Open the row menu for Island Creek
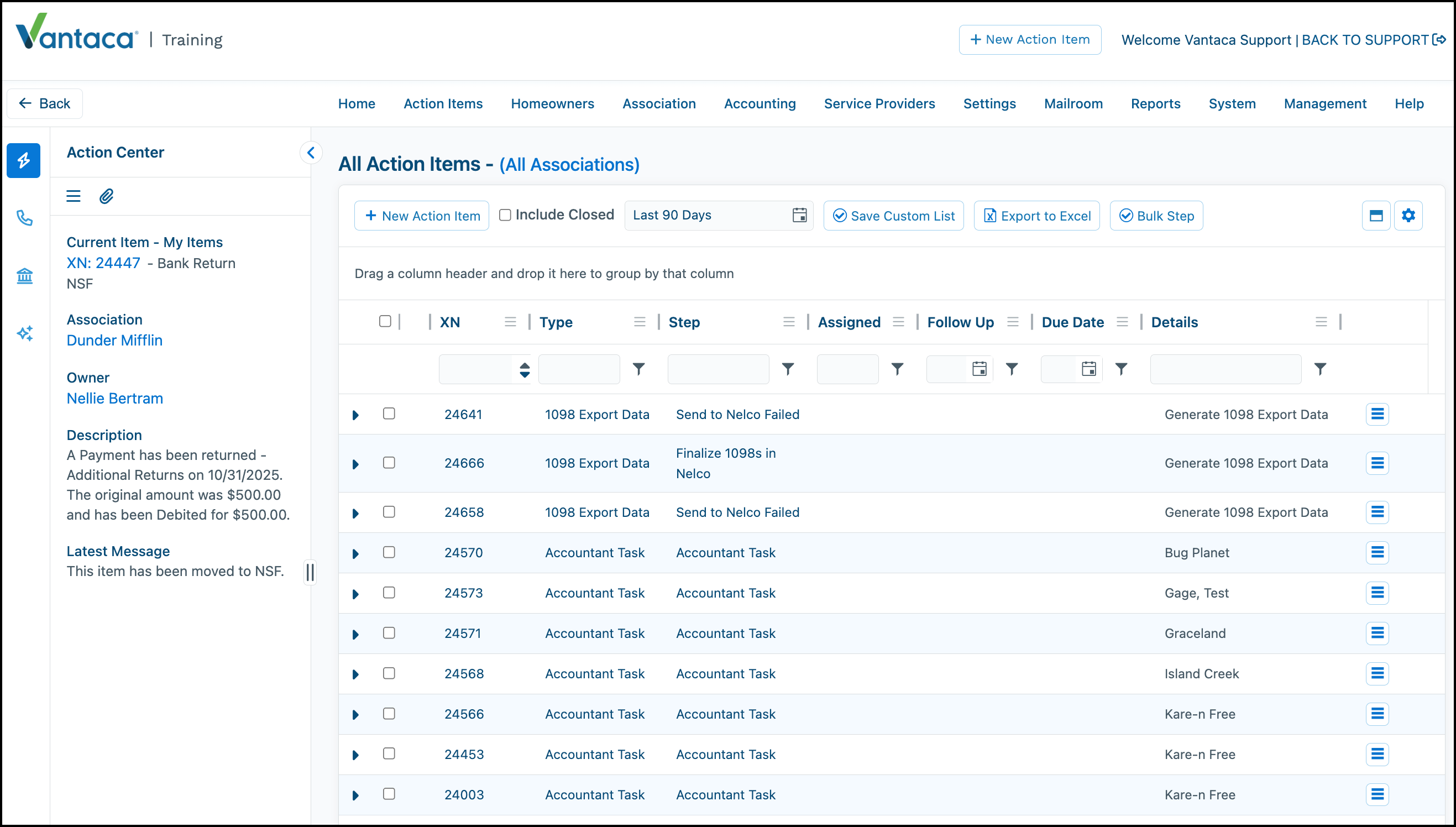Image resolution: width=1456 pixels, height=827 pixels. coord(1378,673)
